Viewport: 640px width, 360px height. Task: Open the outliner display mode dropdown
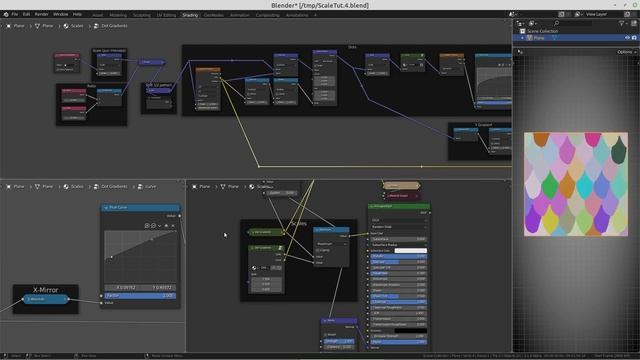[533, 24]
